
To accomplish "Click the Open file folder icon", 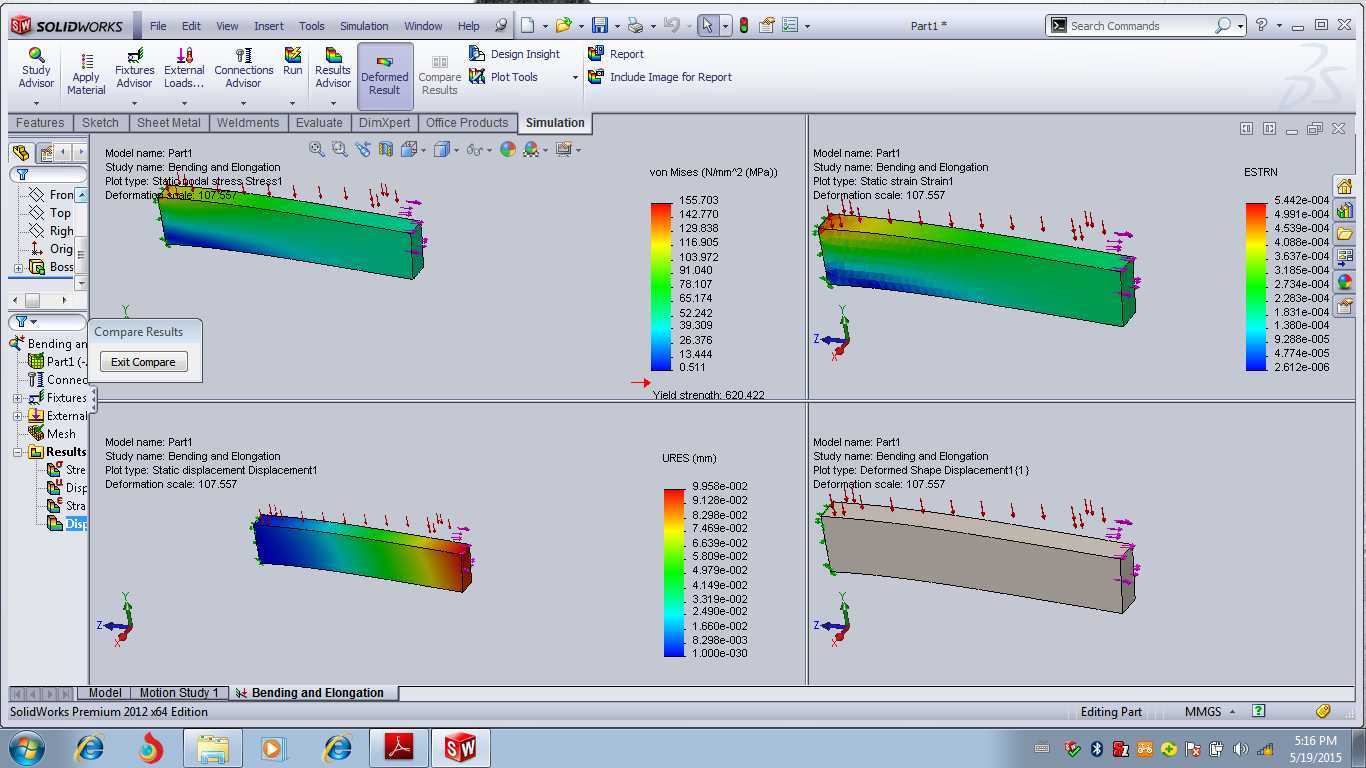I will 564,26.
